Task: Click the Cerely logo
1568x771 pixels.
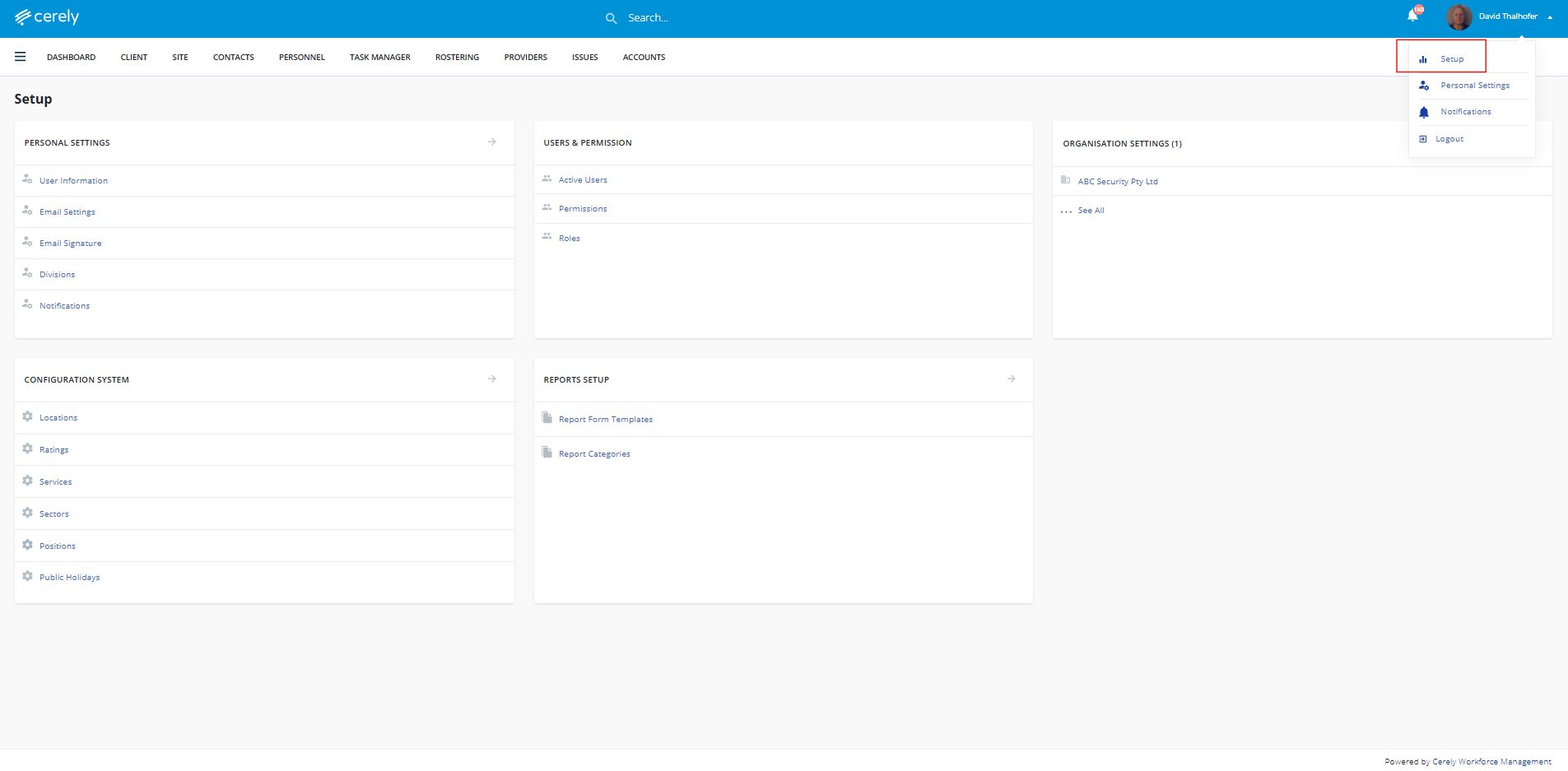Action: [x=47, y=17]
